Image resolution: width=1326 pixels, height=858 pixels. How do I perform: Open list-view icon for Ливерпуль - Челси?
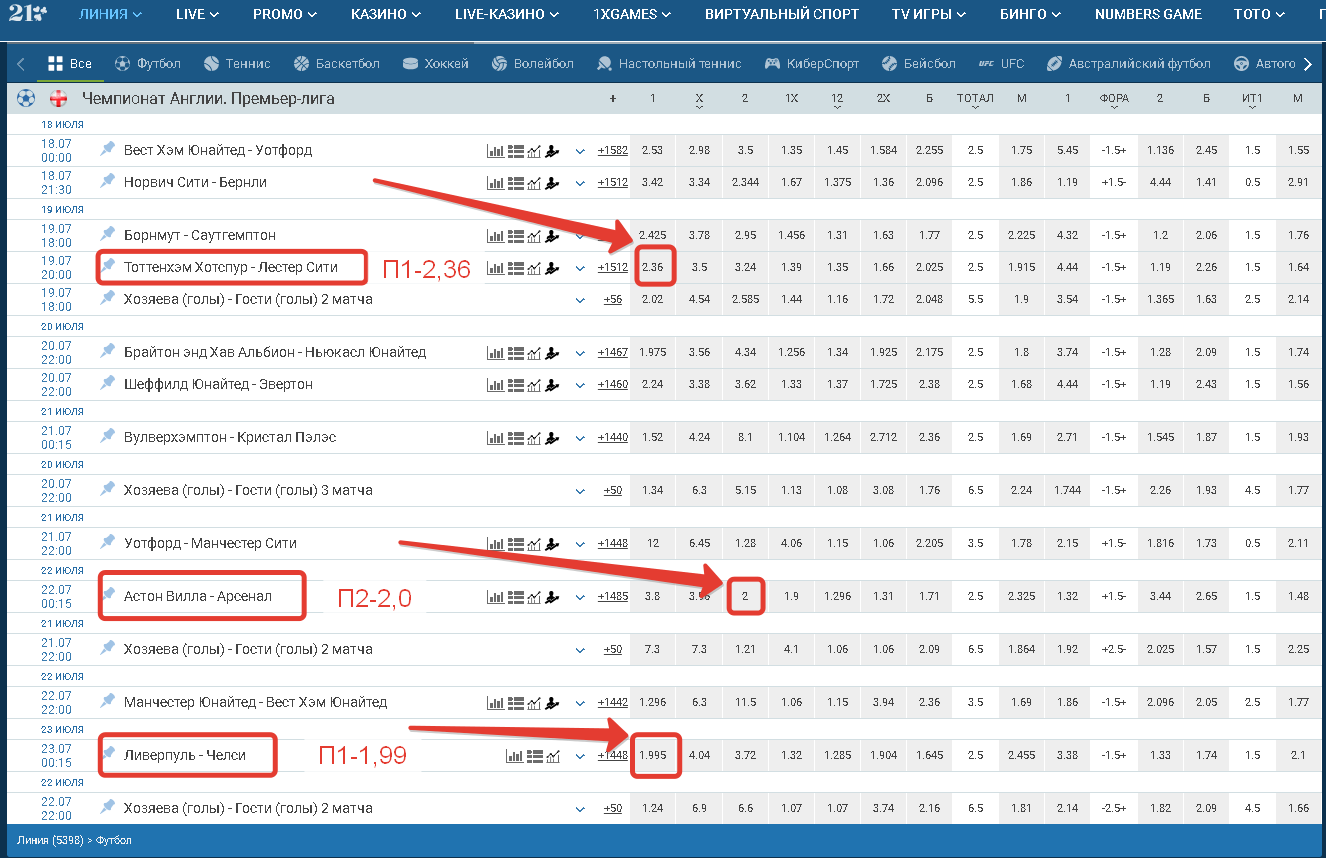[x=535, y=756]
